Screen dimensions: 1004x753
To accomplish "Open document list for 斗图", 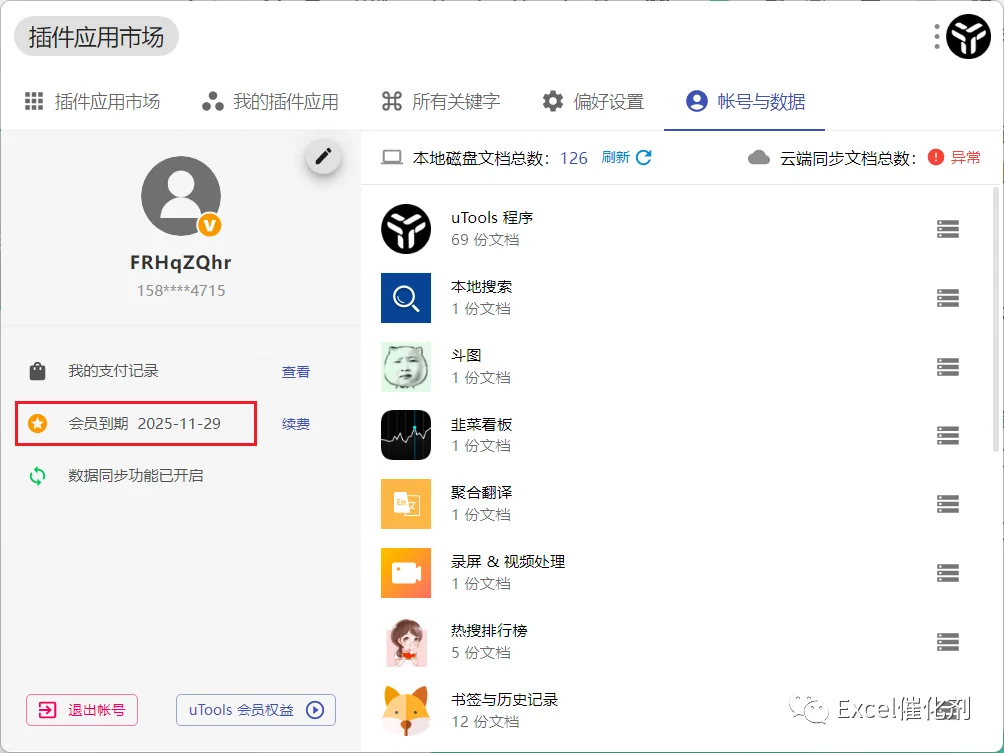I will (x=948, y=366).
